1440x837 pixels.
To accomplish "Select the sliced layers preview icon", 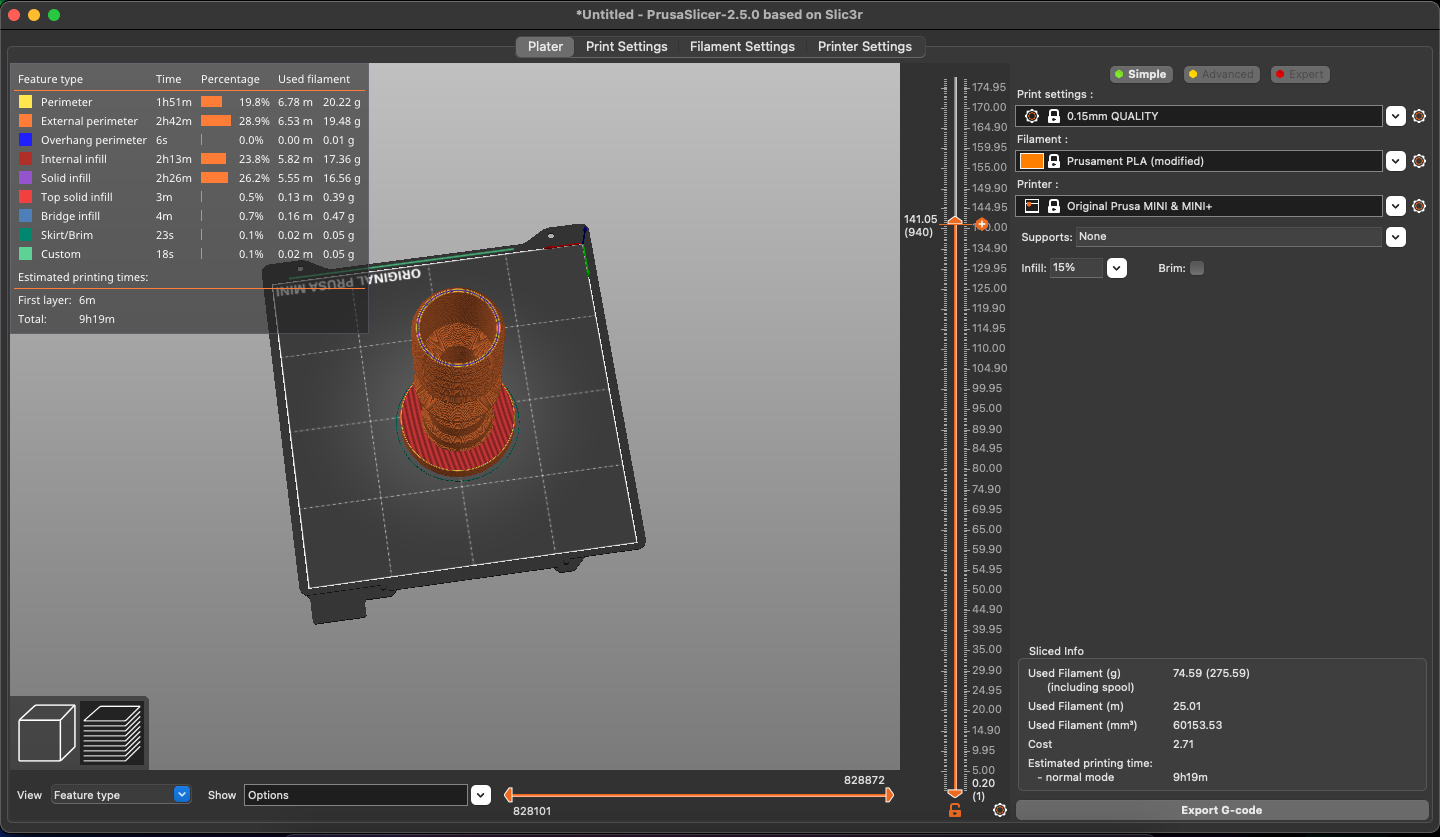I will pyautogui.click(x=112, y=733).
